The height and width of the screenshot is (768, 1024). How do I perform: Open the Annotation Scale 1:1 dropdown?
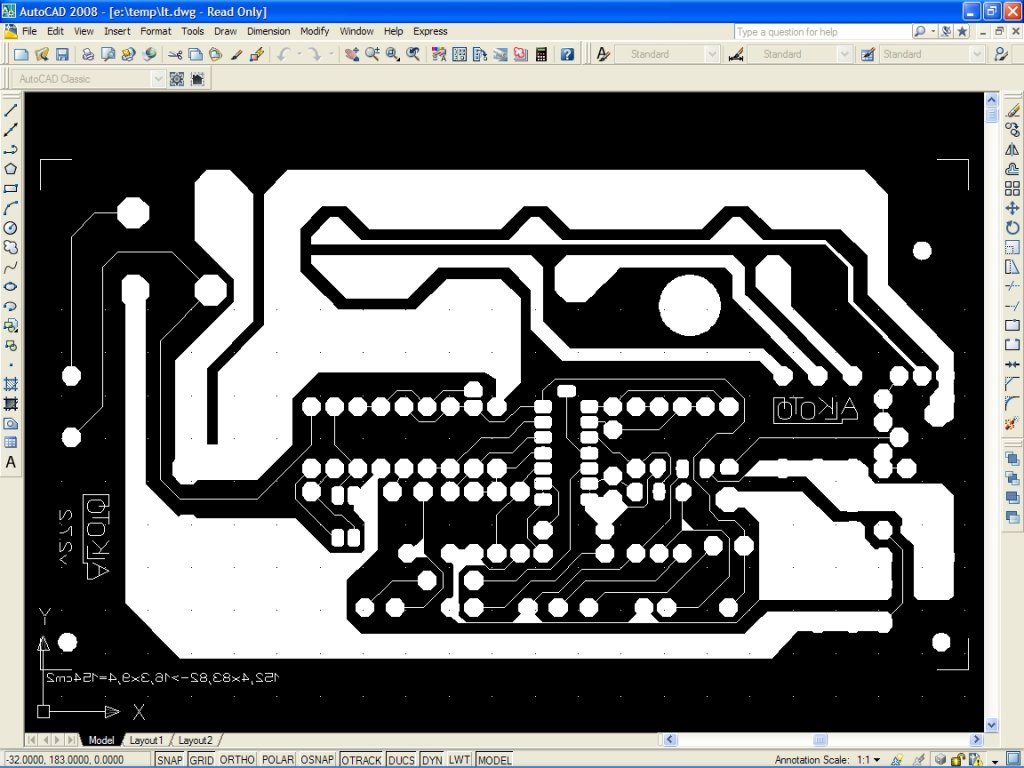click(877, 760)
